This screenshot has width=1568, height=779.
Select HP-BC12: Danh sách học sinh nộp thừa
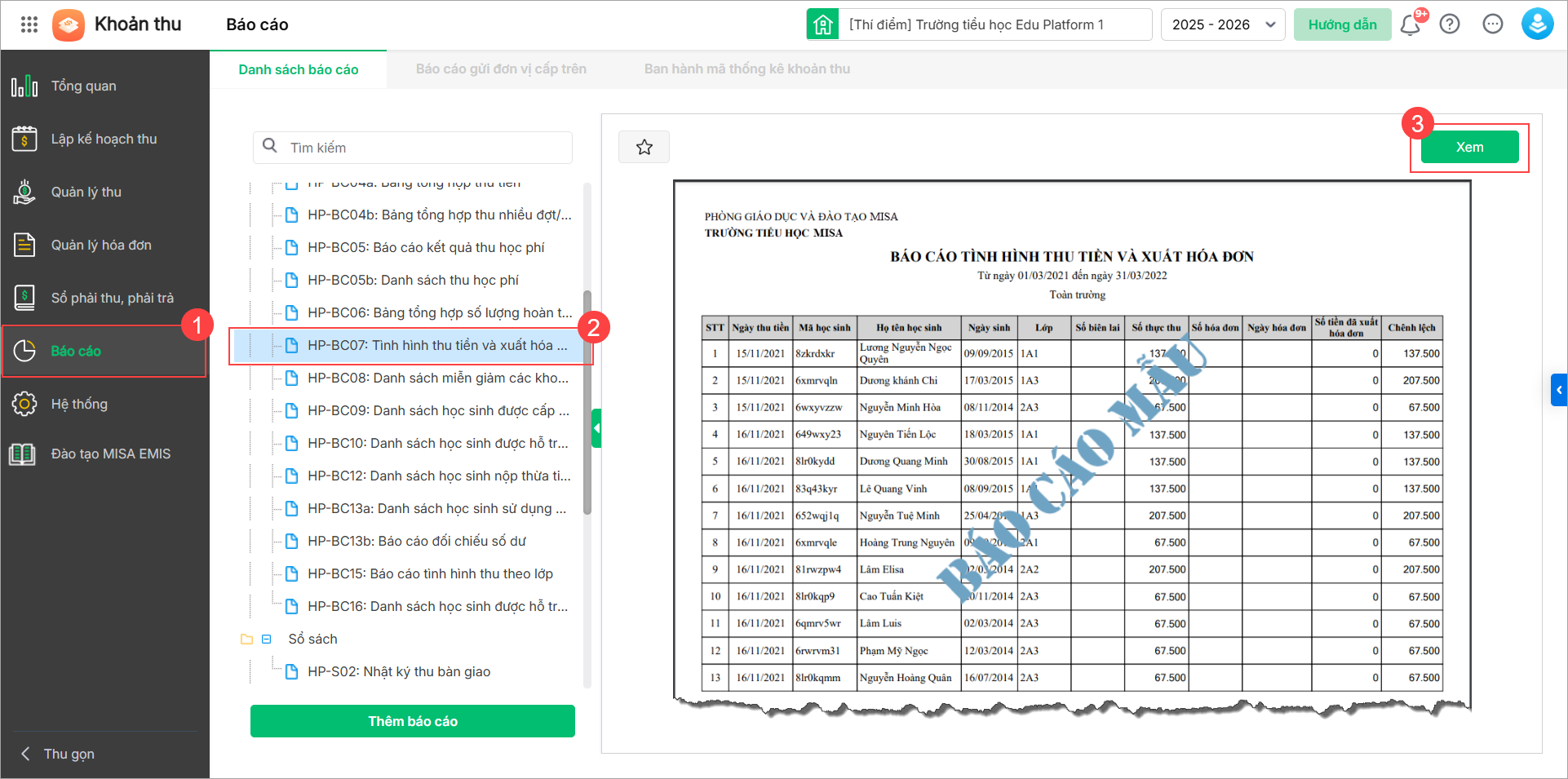tap(439, 476)
